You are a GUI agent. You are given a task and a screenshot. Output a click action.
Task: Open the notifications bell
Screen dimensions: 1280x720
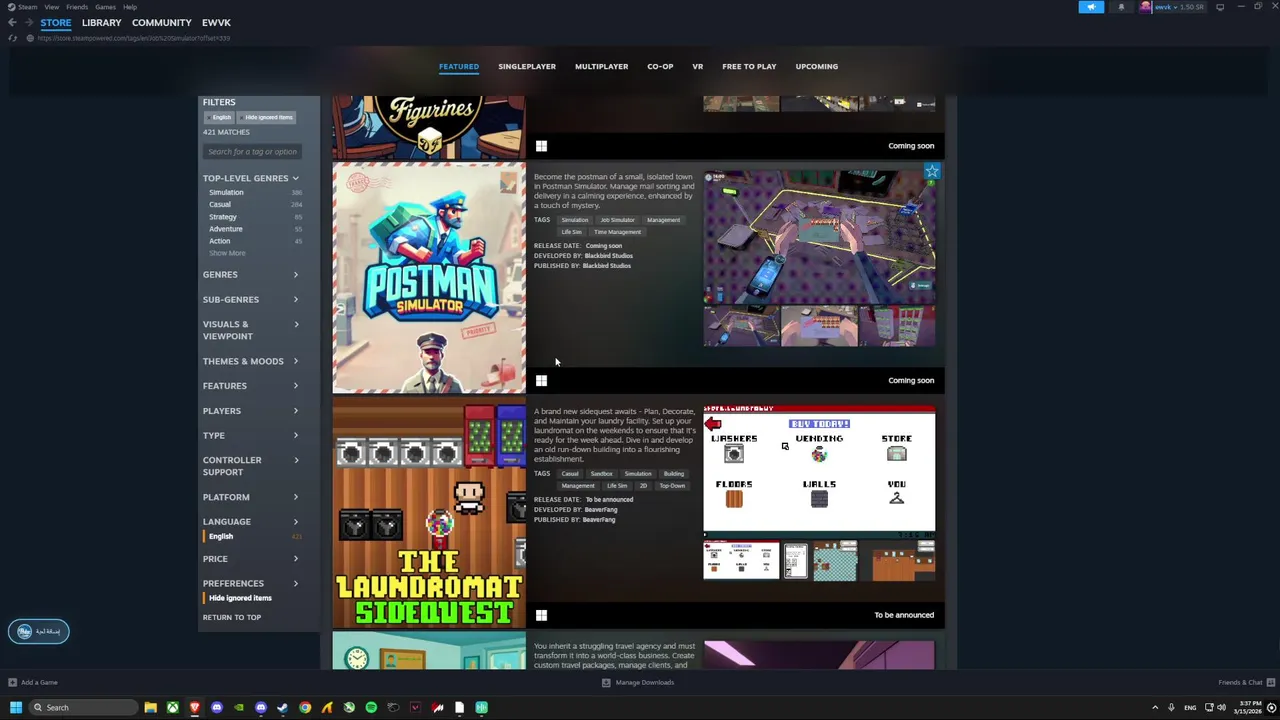1121,7
